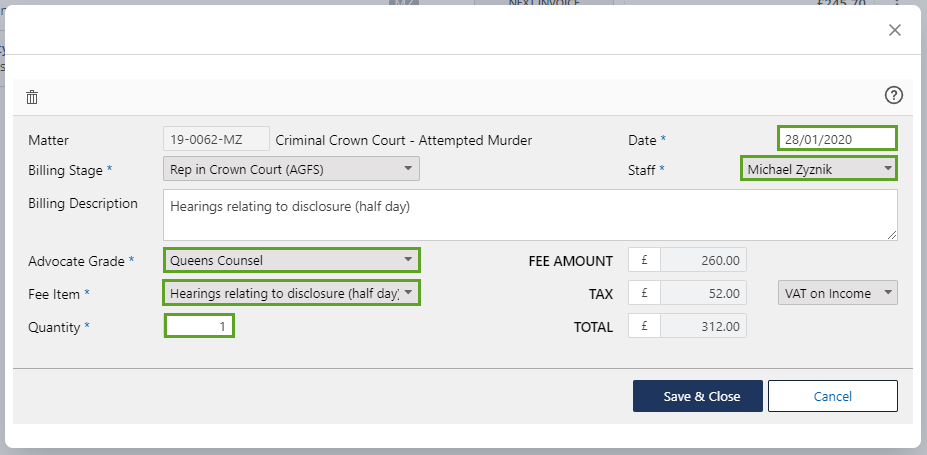Image resolution: width=927 pixels, height=455 pixels.
Task: Click the Criminal Crown Court matter title
Action: 403,140
